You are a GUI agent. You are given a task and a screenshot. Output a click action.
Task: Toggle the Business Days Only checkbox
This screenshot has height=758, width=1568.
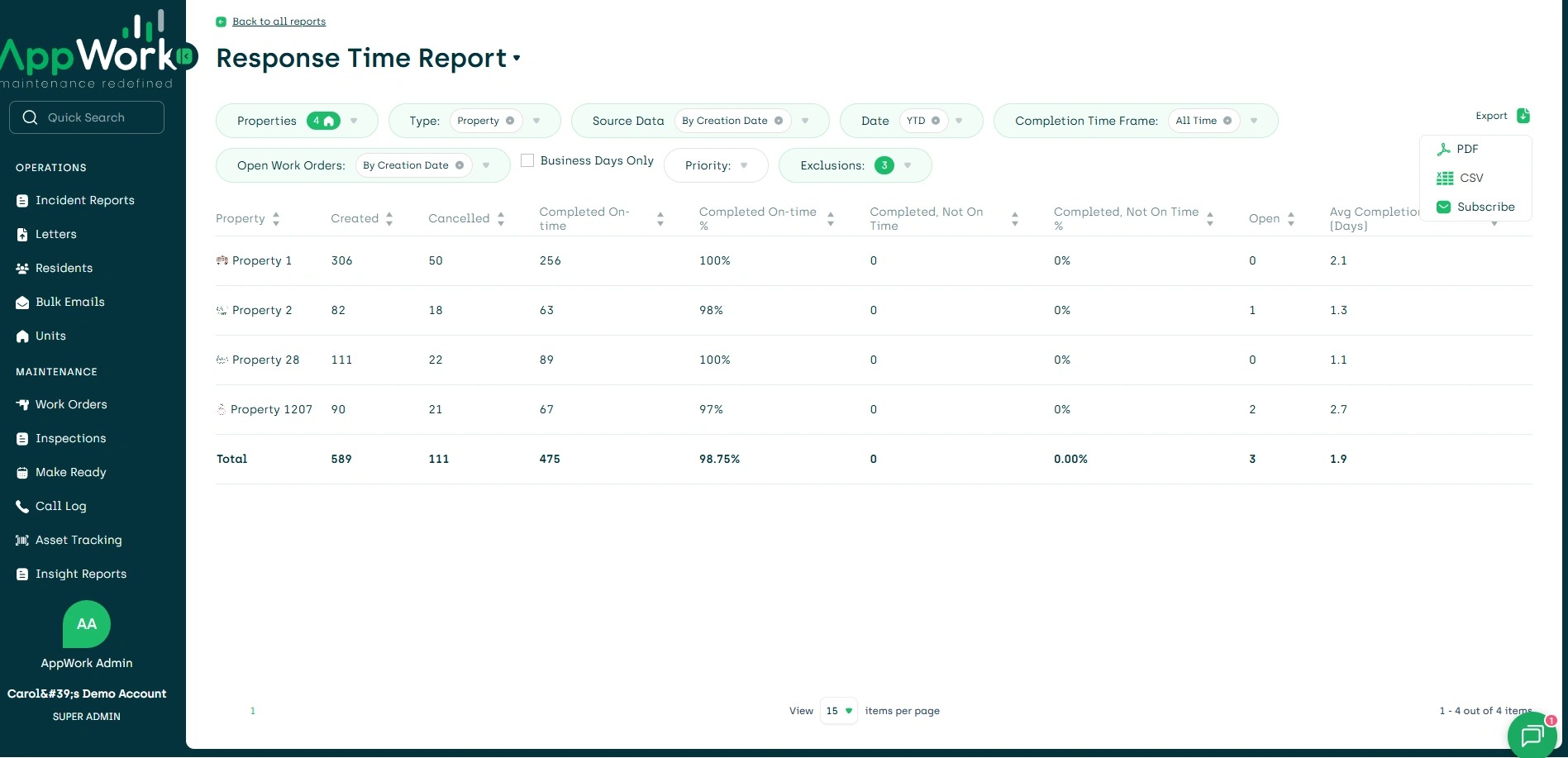(527, 160)
